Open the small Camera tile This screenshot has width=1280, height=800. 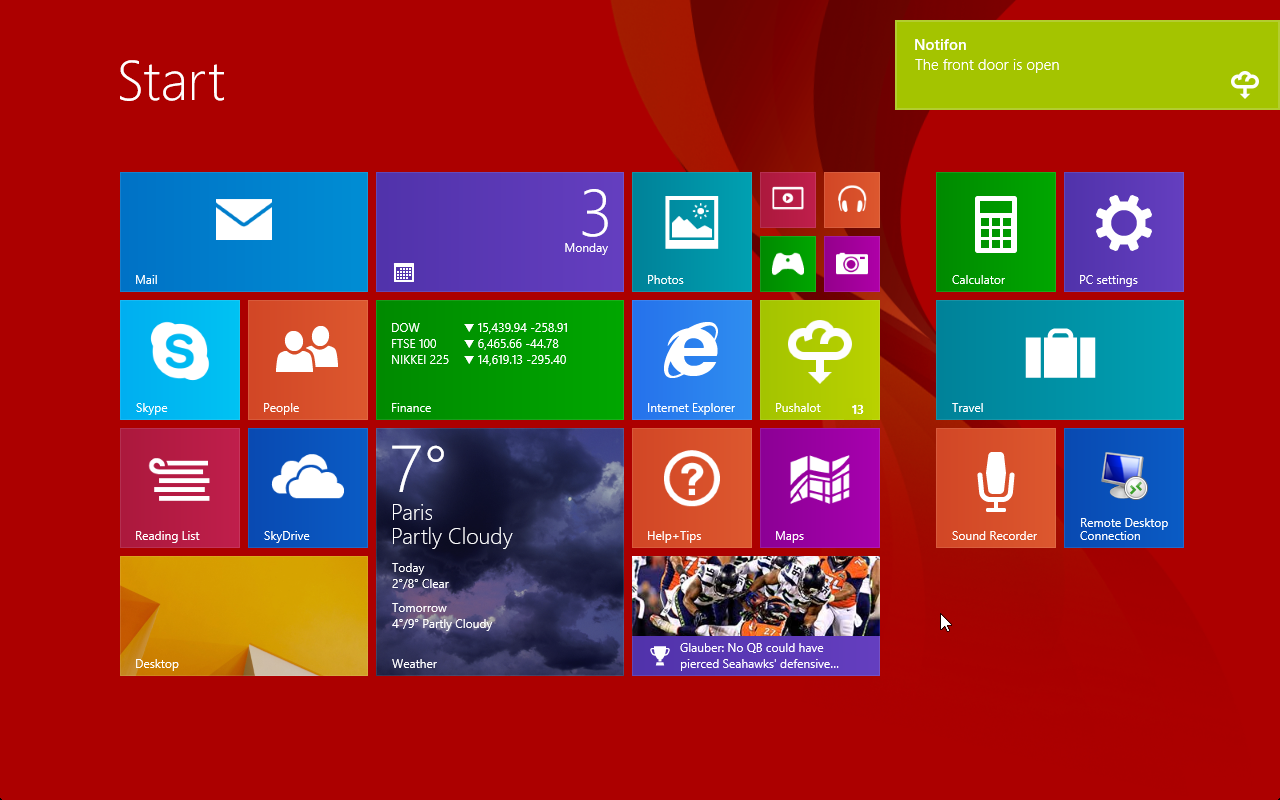(851, 264)
